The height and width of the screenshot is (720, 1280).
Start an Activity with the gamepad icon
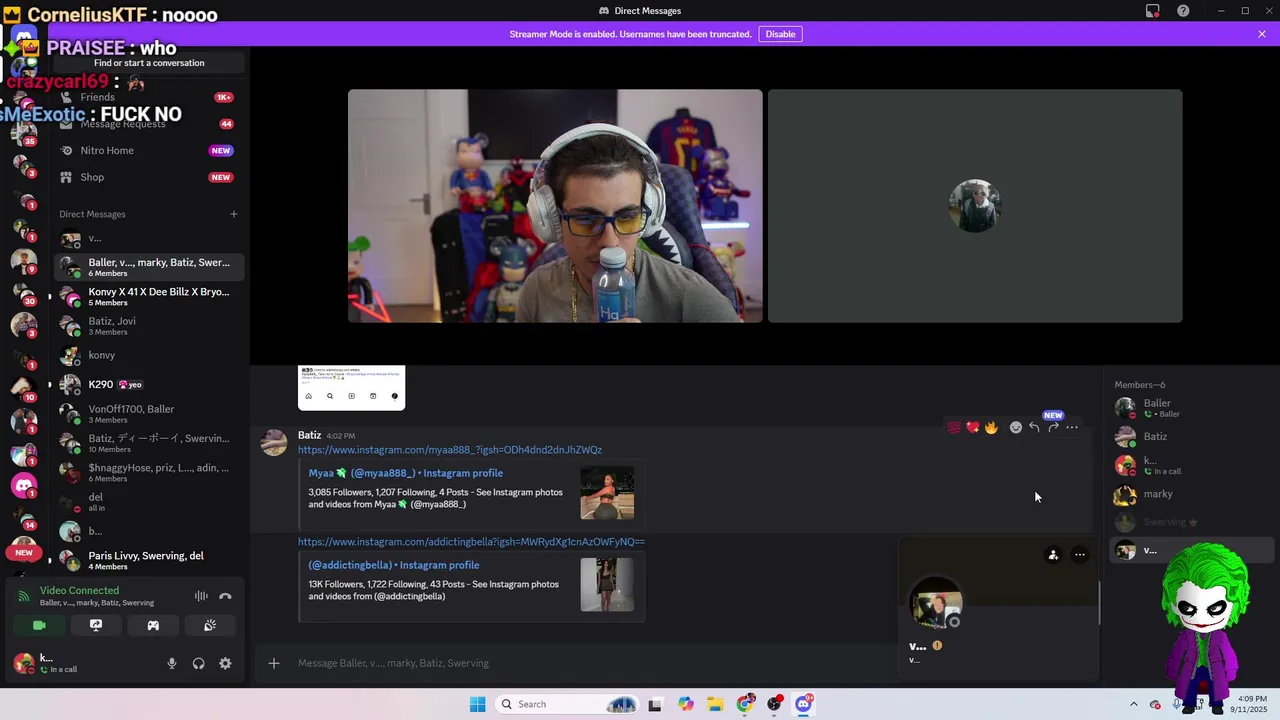[x=153, y=625]
